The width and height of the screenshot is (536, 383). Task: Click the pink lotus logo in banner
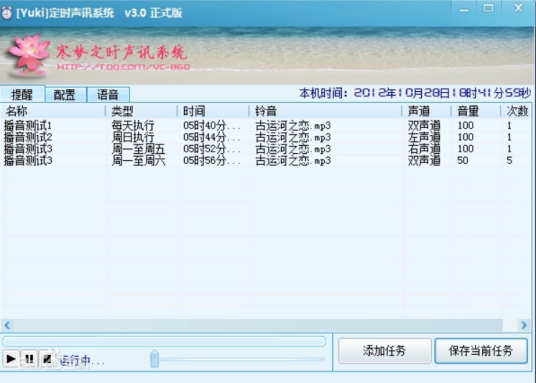click(x=29, y=55)
